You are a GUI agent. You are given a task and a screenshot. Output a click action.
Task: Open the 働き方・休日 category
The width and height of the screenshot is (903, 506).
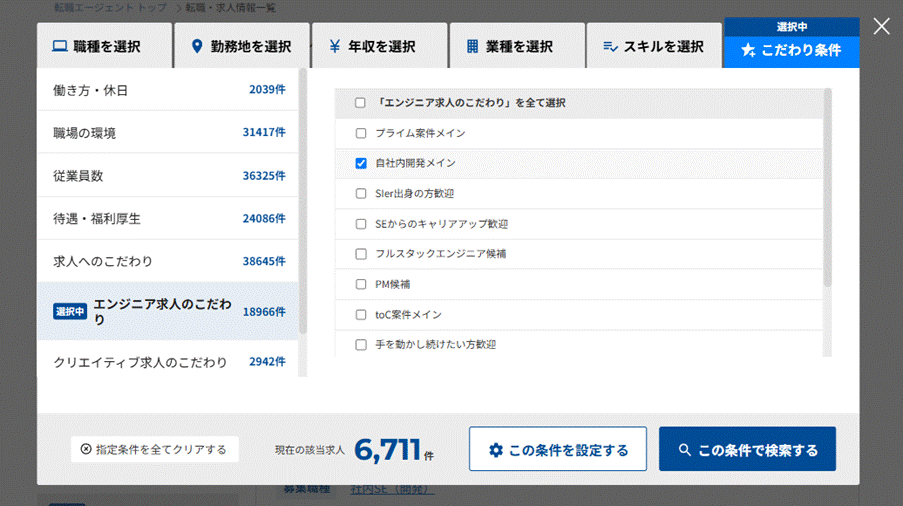point(168,90)
